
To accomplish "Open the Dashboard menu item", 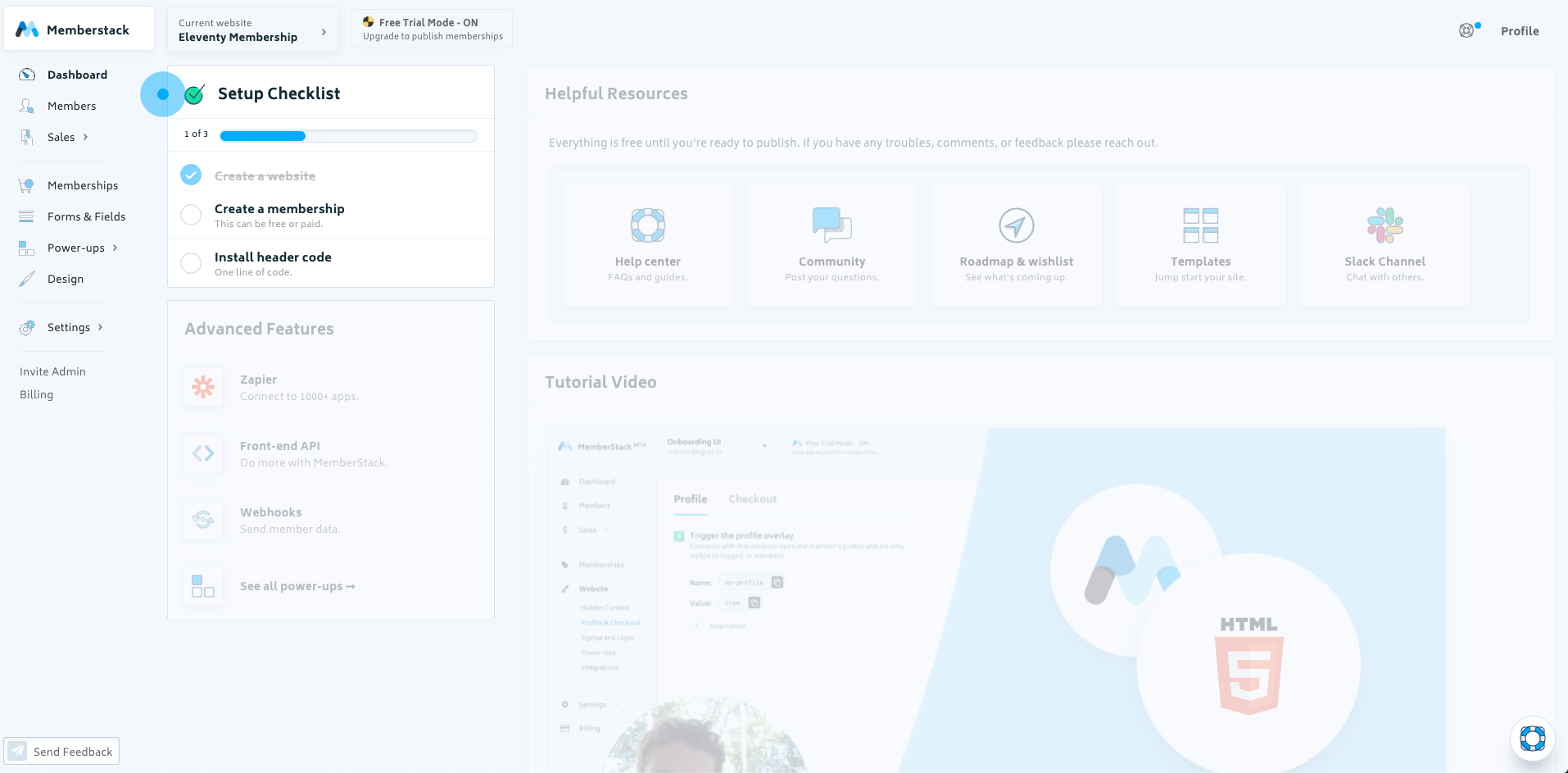I will pos(77,75).
